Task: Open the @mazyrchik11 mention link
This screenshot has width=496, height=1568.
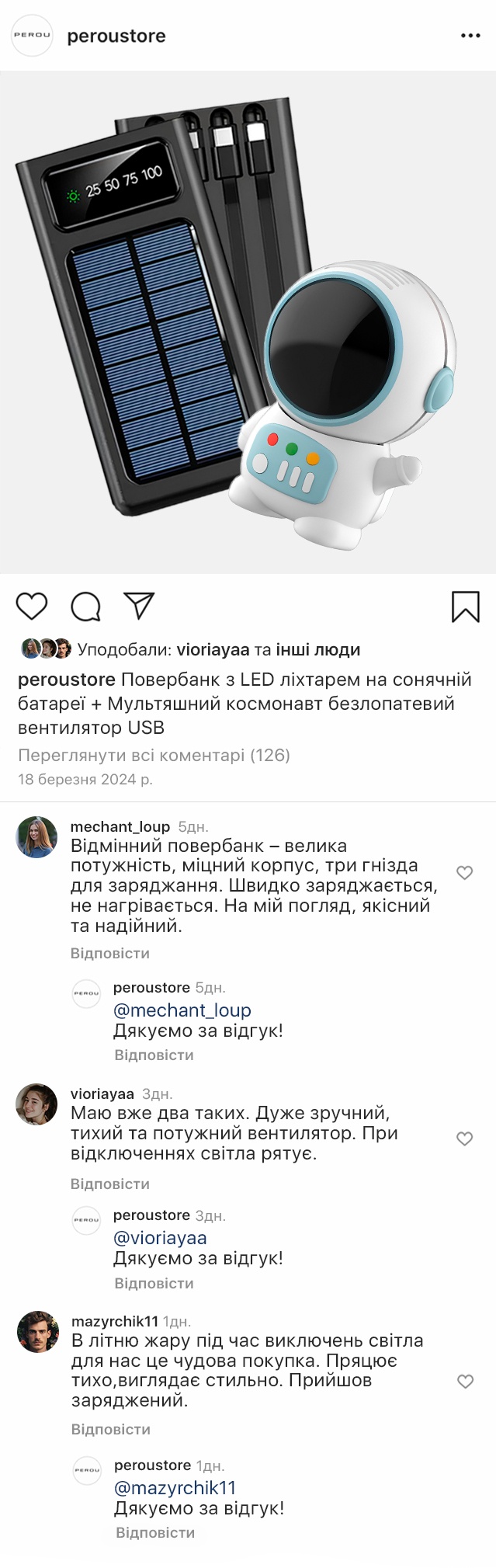Action: (175, 1487)
